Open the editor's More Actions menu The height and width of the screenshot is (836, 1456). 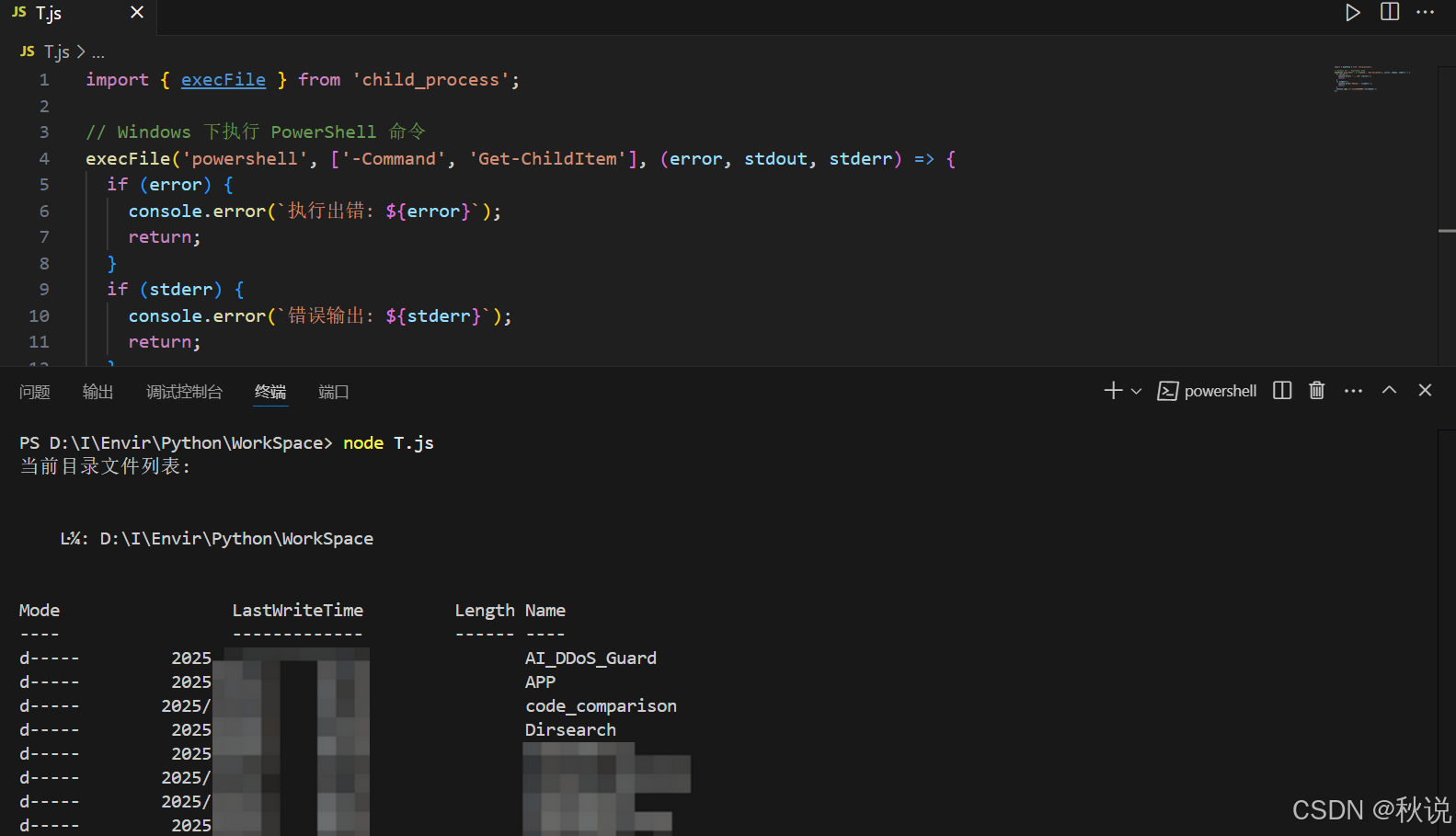tap(1426, 12)
